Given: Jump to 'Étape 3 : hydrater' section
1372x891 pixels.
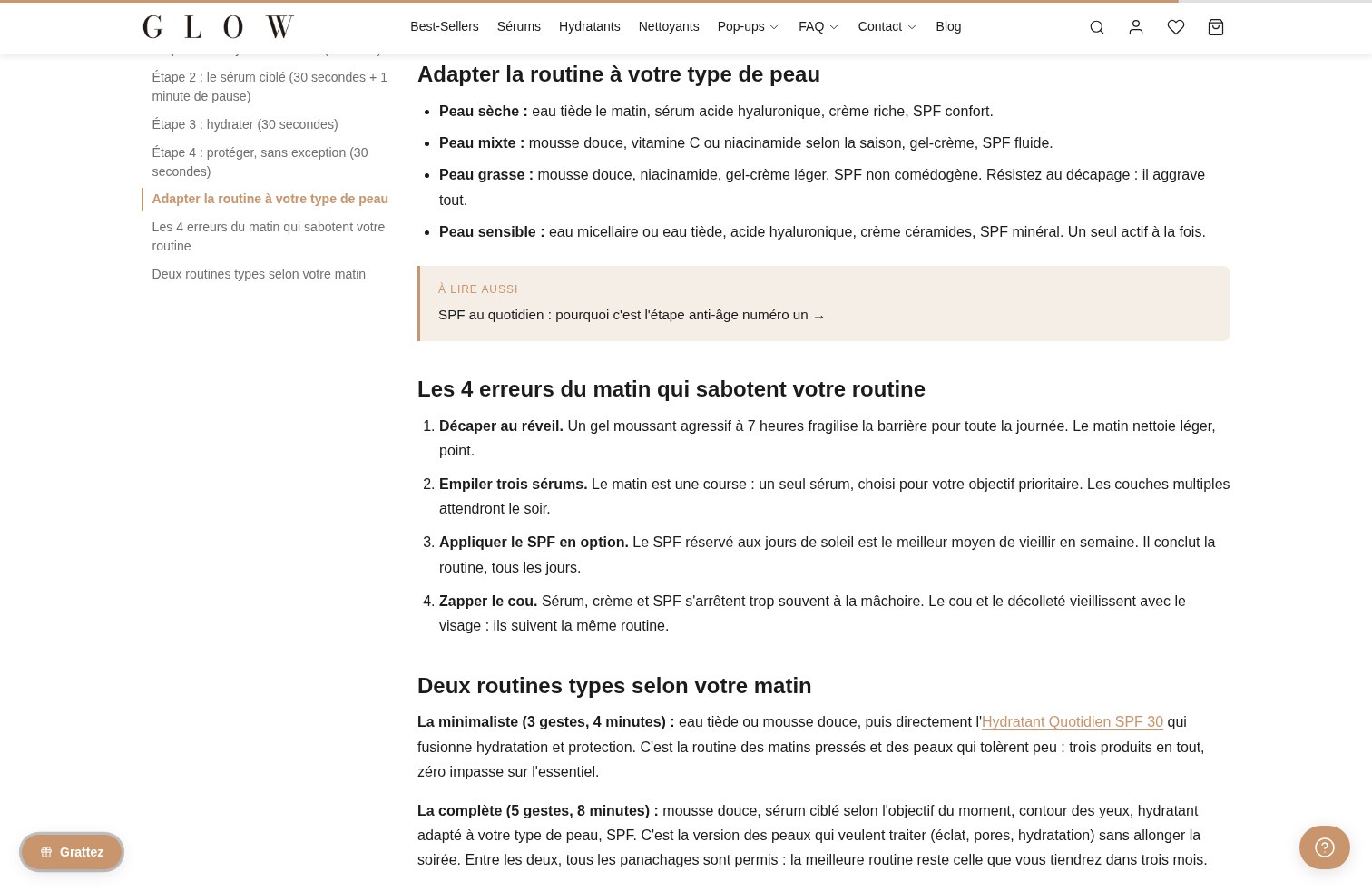Looking at the screenshot, I should (x=245, y=124).
